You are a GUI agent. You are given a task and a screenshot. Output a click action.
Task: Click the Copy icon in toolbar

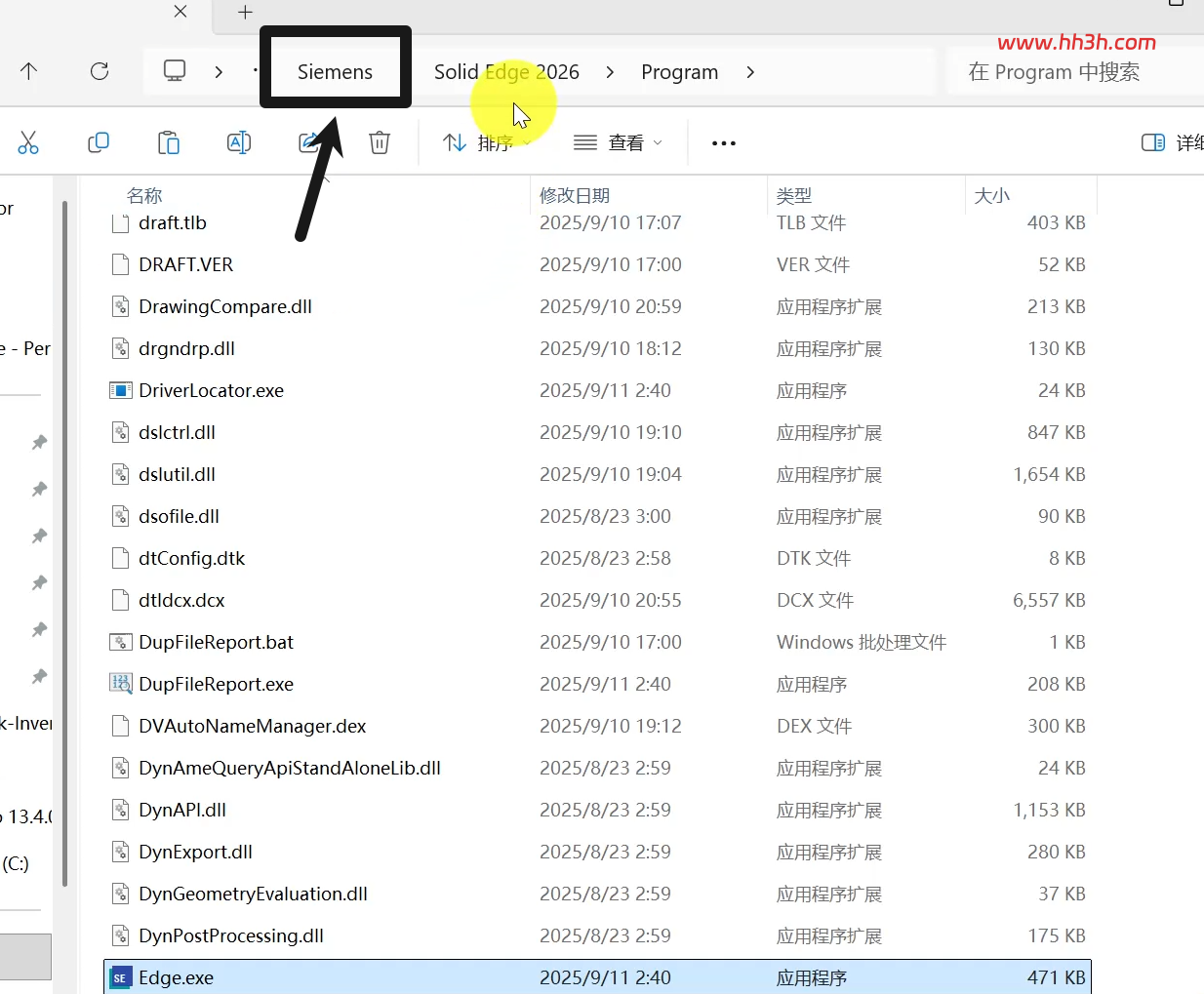tap(99, 143)
